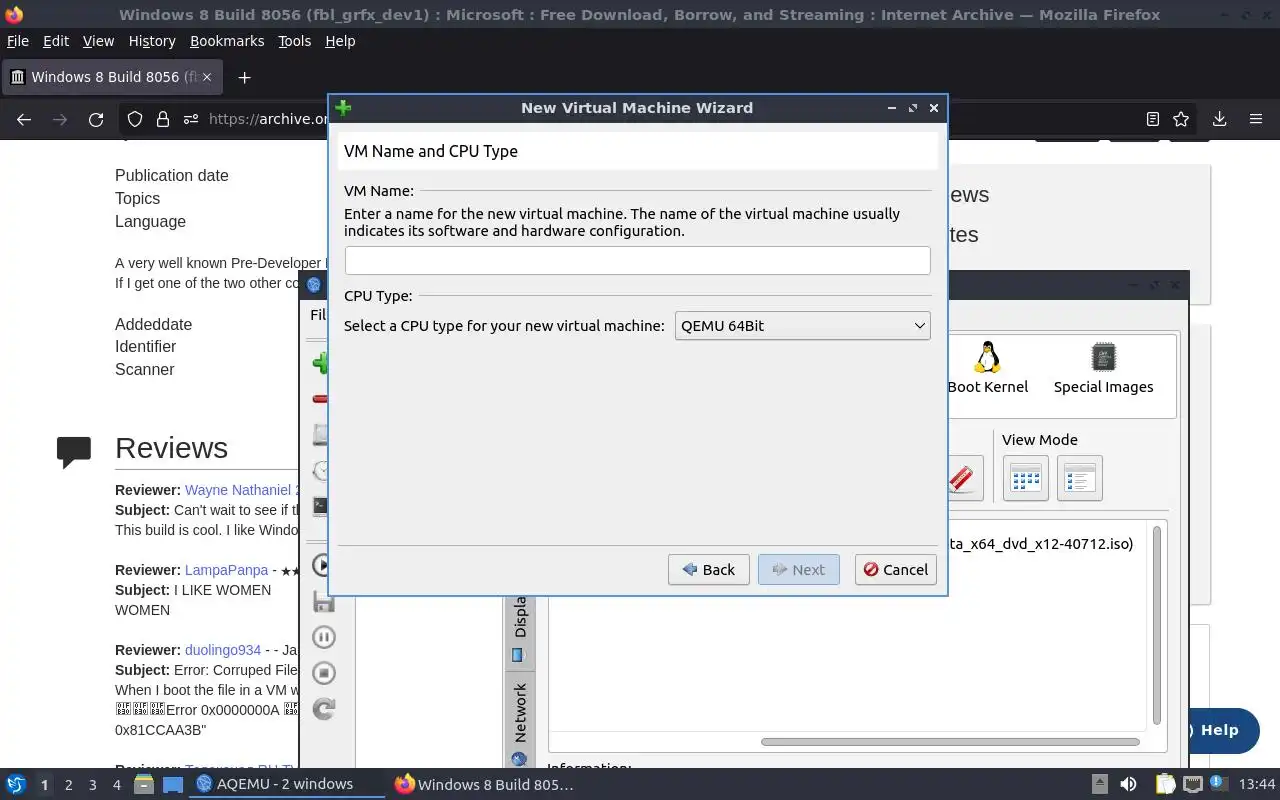Open the Firefox History menu
1280x800 pixels.
(152, 41)
